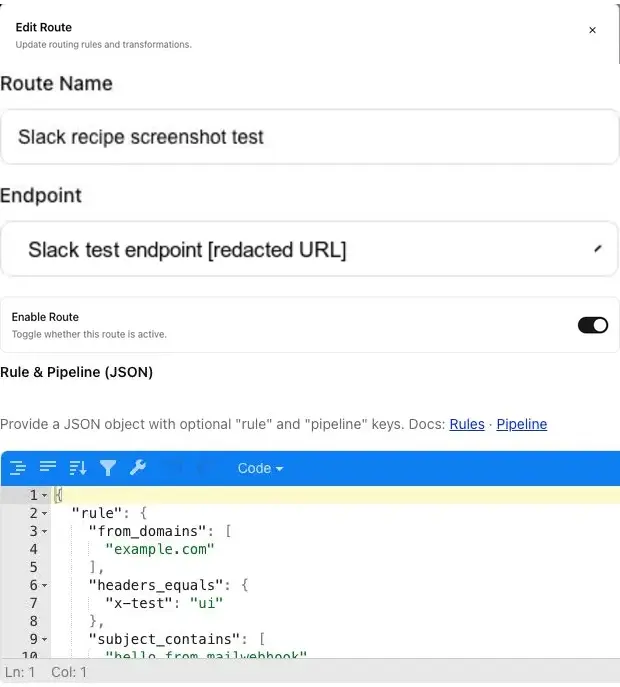
Task: Click the "subject_contains" key text
Action: point(164,639)
